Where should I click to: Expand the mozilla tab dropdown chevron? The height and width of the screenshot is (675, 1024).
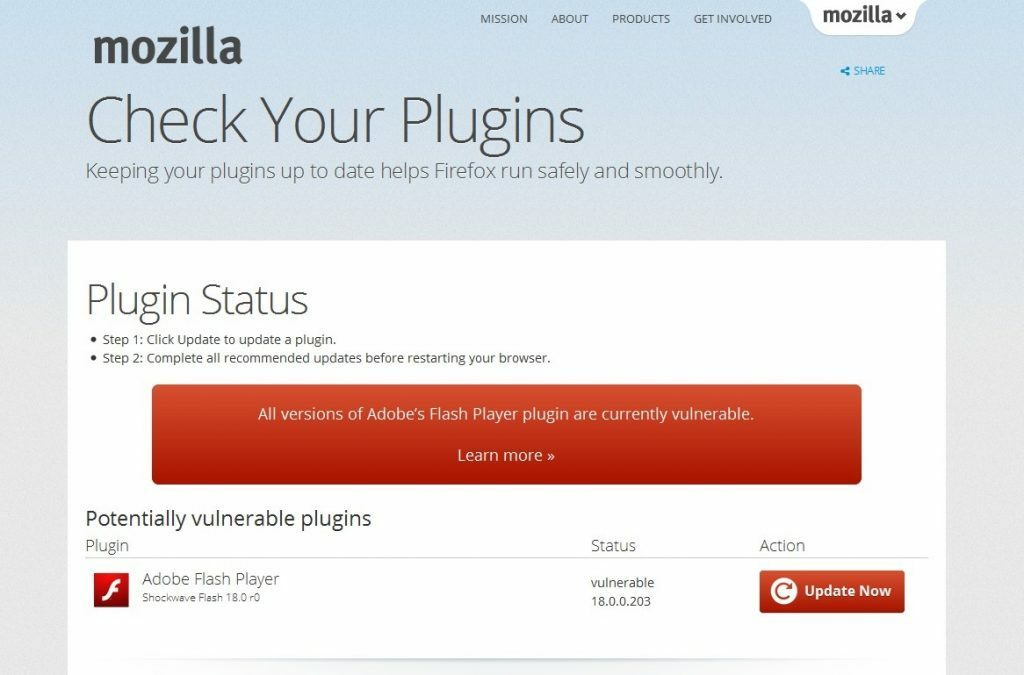coord(901,16)
